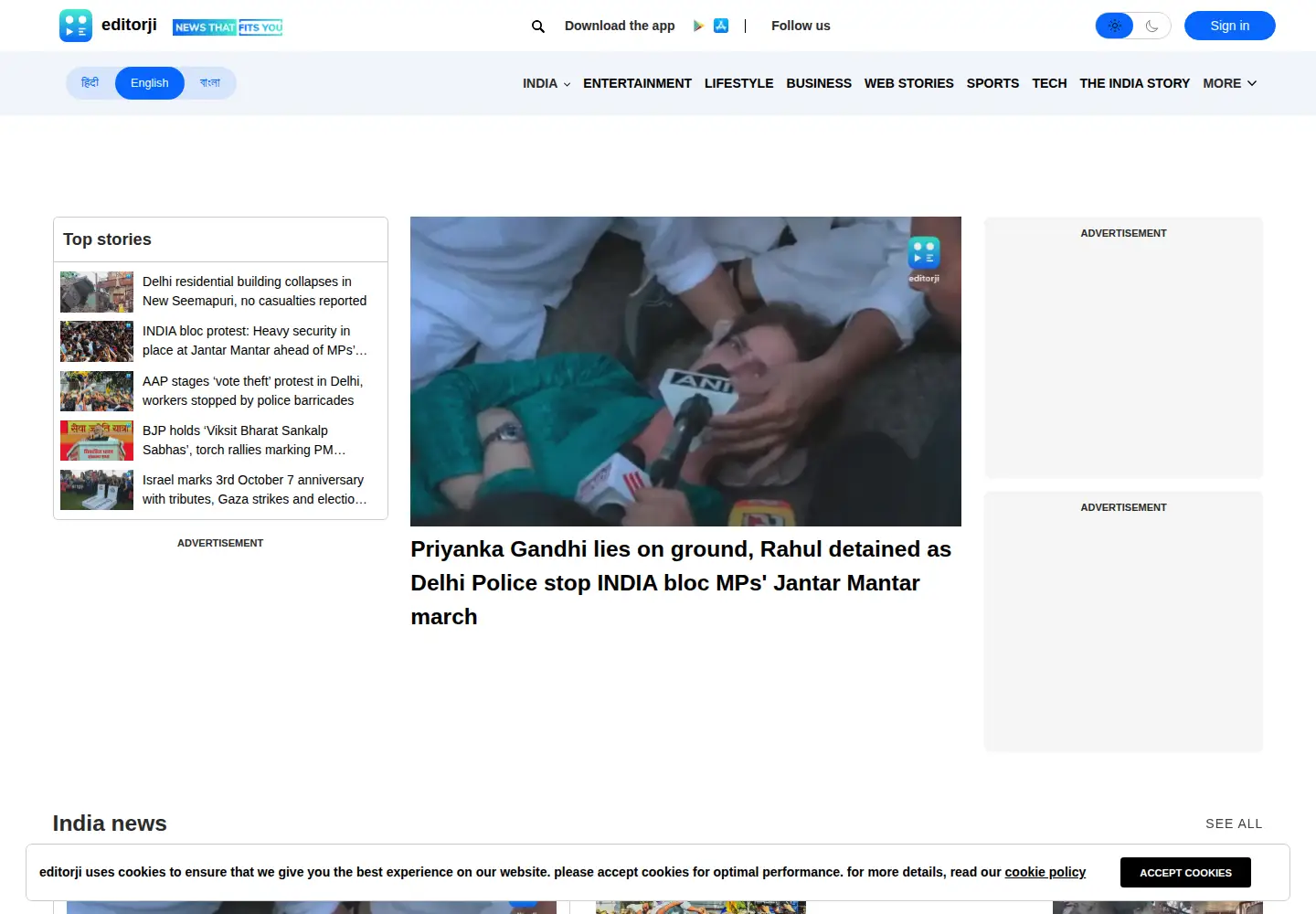The width and height of the screenshot is (1316, 914).
Task: Open the ENTERTAINMENT section
Action: [637, 83]
